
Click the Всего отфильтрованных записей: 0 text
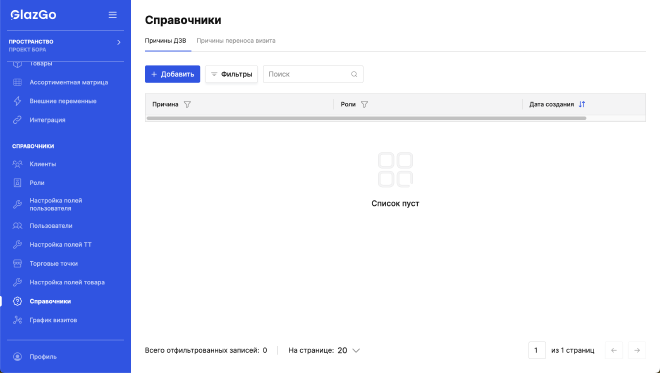[206, 350]
